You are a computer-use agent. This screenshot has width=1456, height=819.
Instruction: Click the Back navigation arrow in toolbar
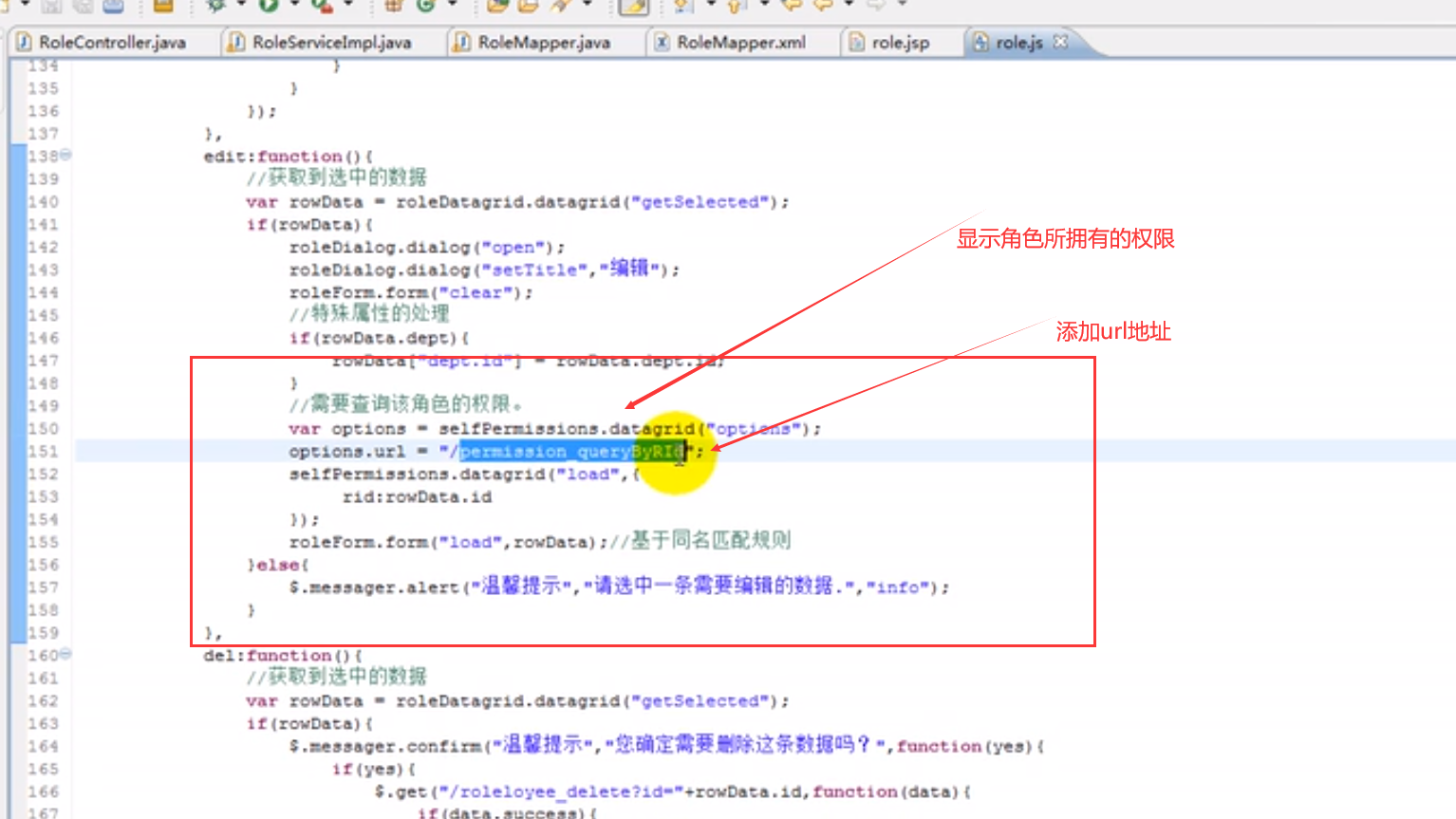tap(822, 6)
